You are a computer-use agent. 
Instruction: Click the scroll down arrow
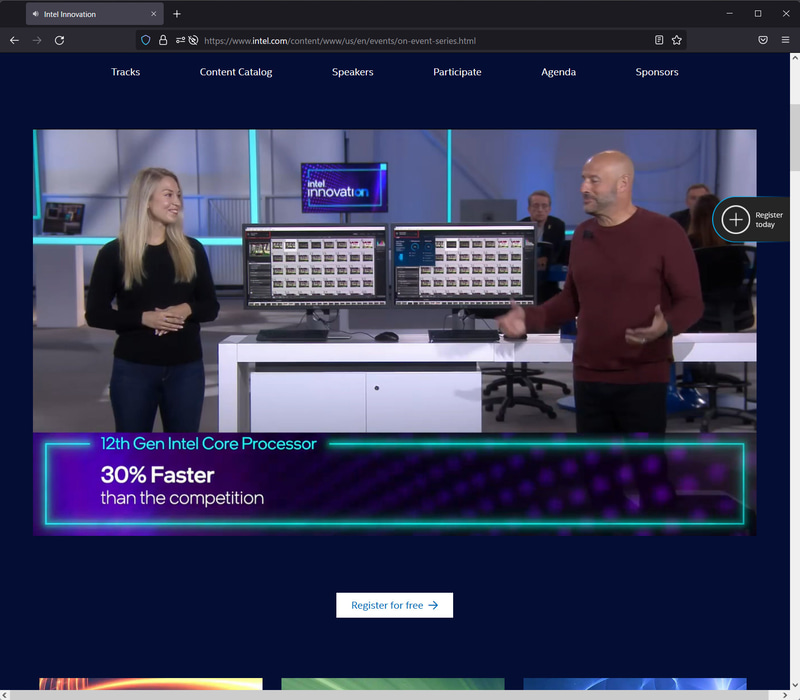point(795,685)
